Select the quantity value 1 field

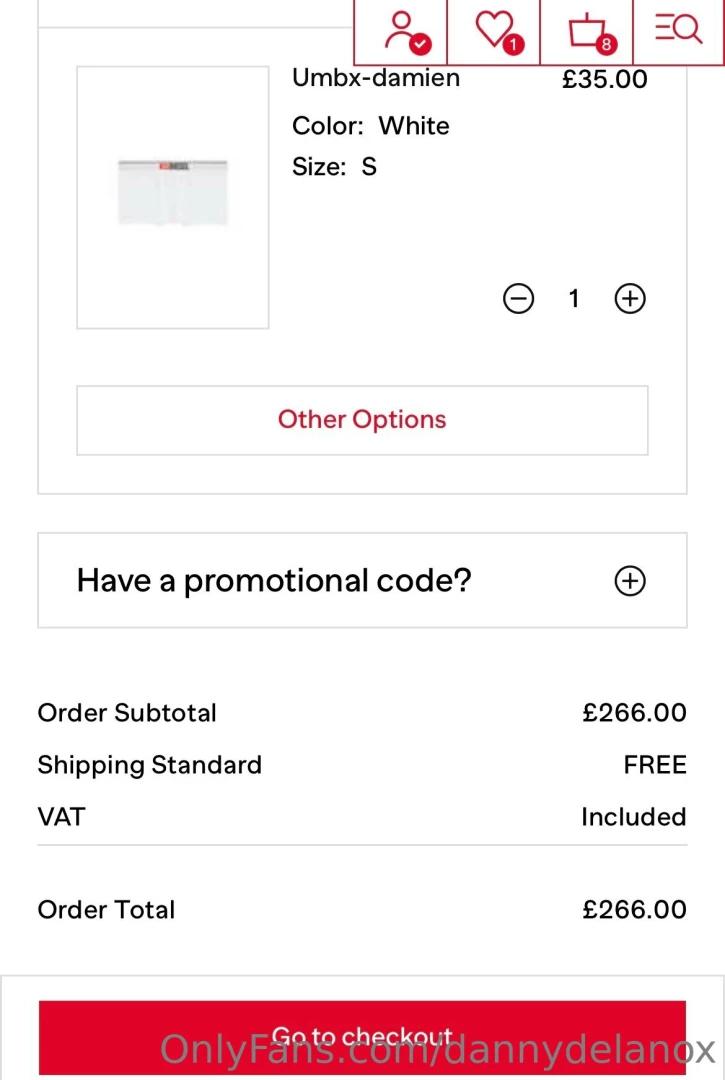click(x=574, y=298)
